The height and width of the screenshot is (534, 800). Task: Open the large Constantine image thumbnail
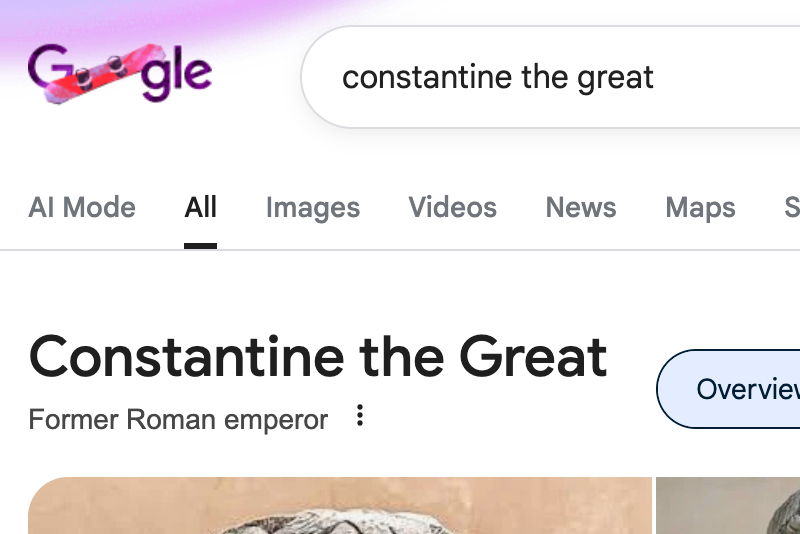340,507
